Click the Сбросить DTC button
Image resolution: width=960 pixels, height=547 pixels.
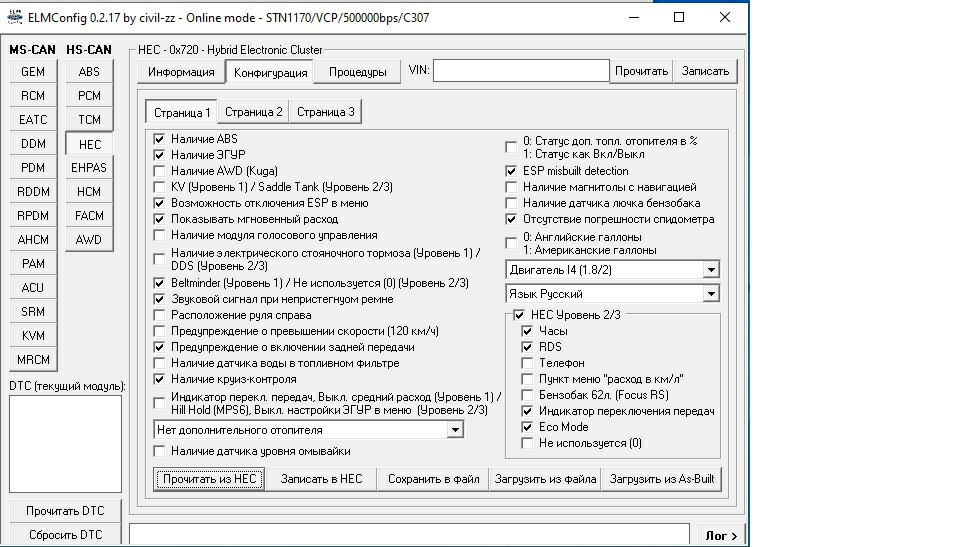66,535
